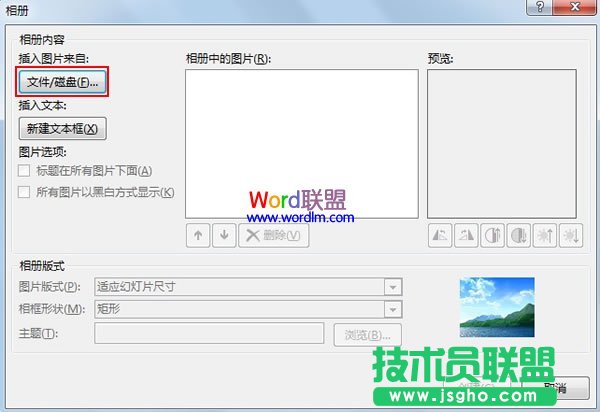Decrease contrast with the contrast-down icon
This screenshot has height=412, width=600.
pos(518,235)
